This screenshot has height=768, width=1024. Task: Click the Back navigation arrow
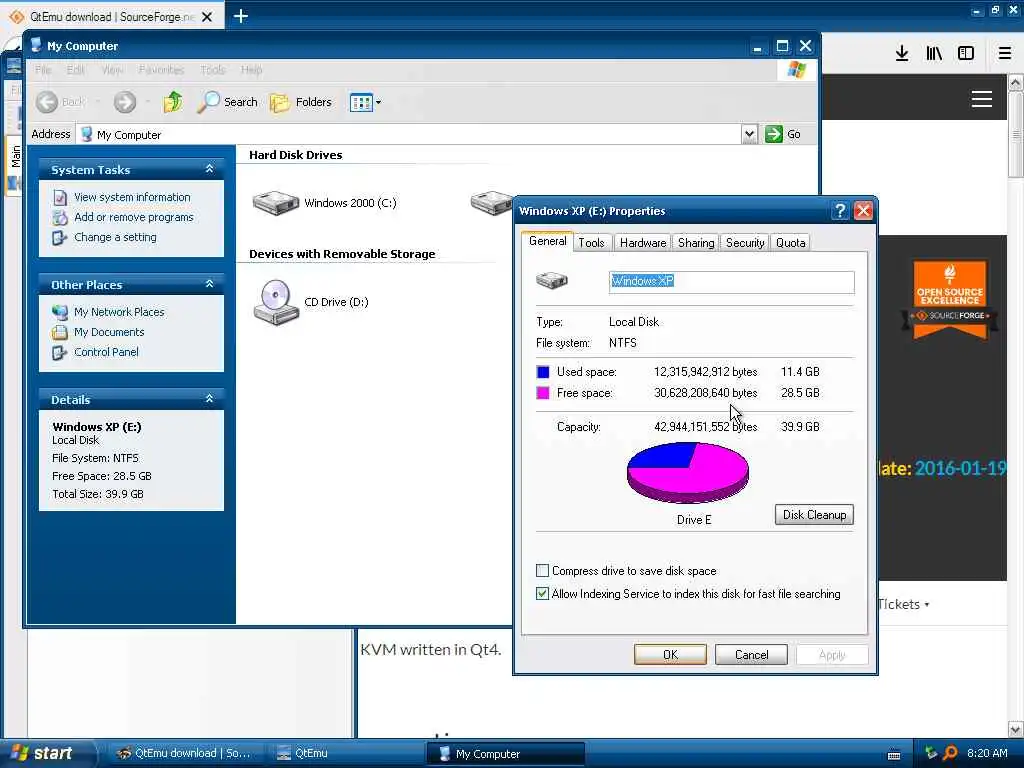(47, 102)
